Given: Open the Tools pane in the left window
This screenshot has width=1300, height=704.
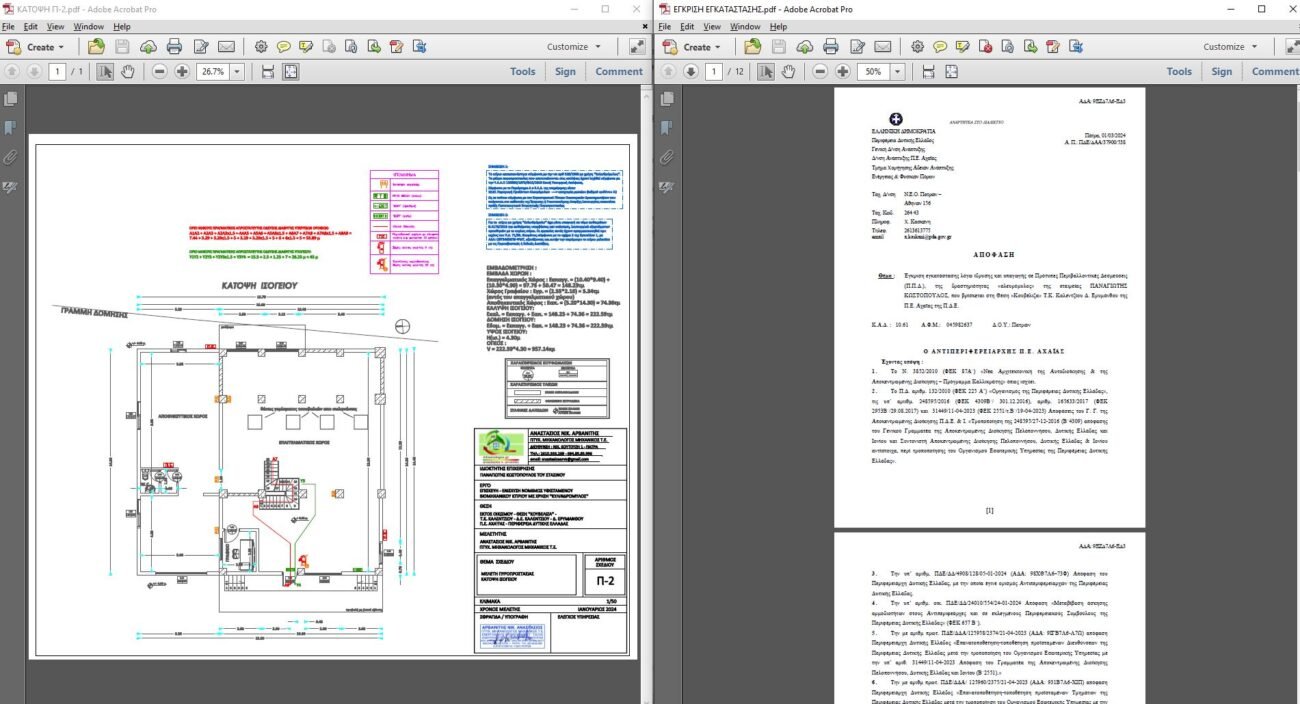Looking at the screenshot, I should click(x=523, y=72).
